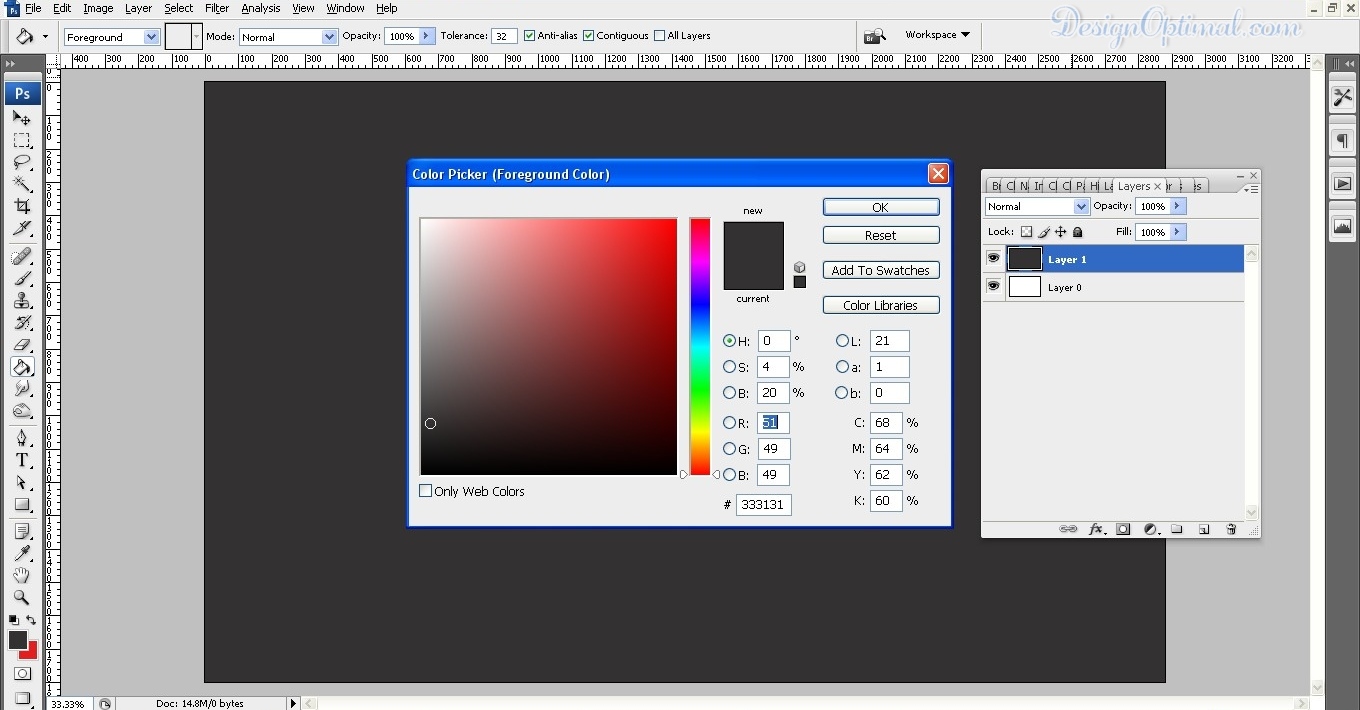1360x710 pixels.
Task: Select the Zoom magnifier tool
Action: [x=22, y=598]
